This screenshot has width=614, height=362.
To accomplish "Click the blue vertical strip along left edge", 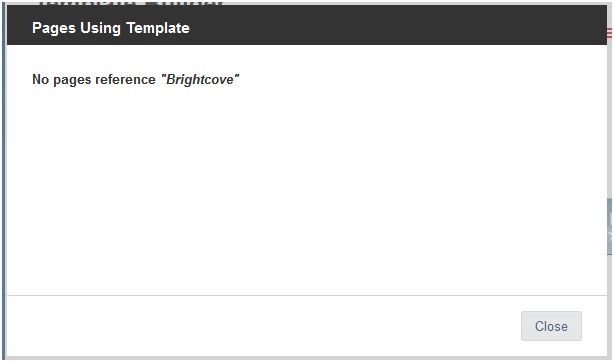I will [x=4, y=181].
